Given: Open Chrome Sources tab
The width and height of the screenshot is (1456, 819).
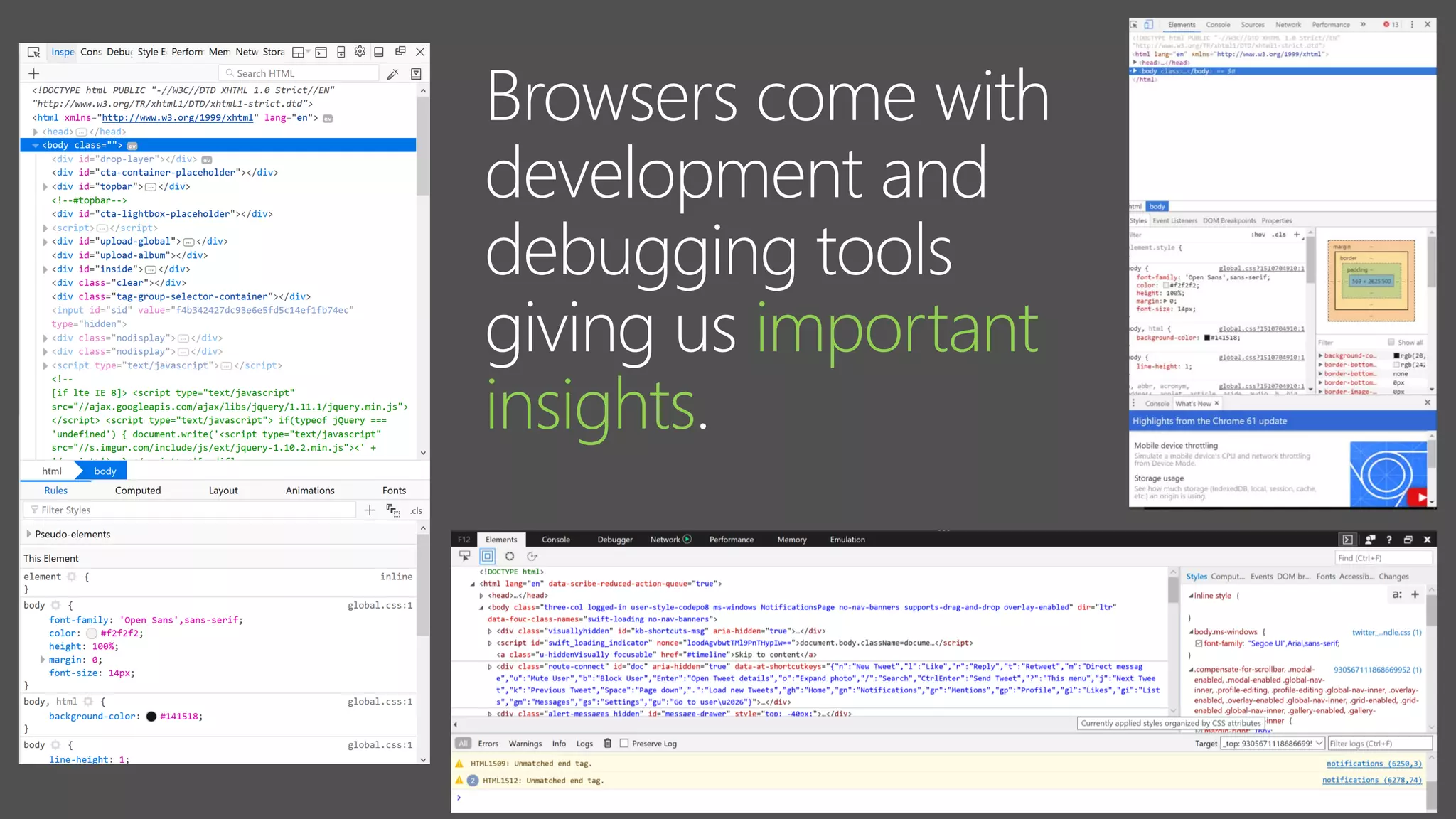Looking at the screenshot, I should 1253,25.
